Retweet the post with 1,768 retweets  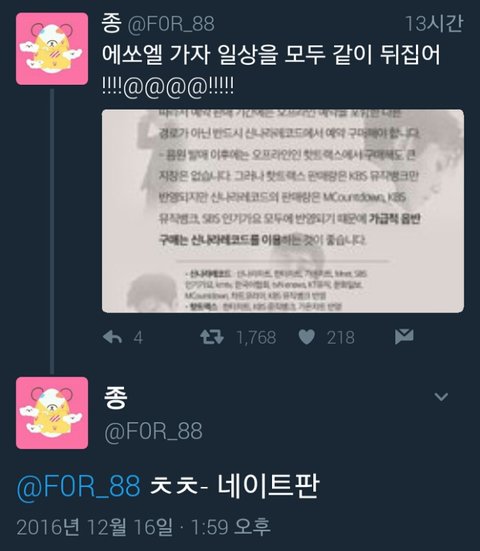pos(212,337)
